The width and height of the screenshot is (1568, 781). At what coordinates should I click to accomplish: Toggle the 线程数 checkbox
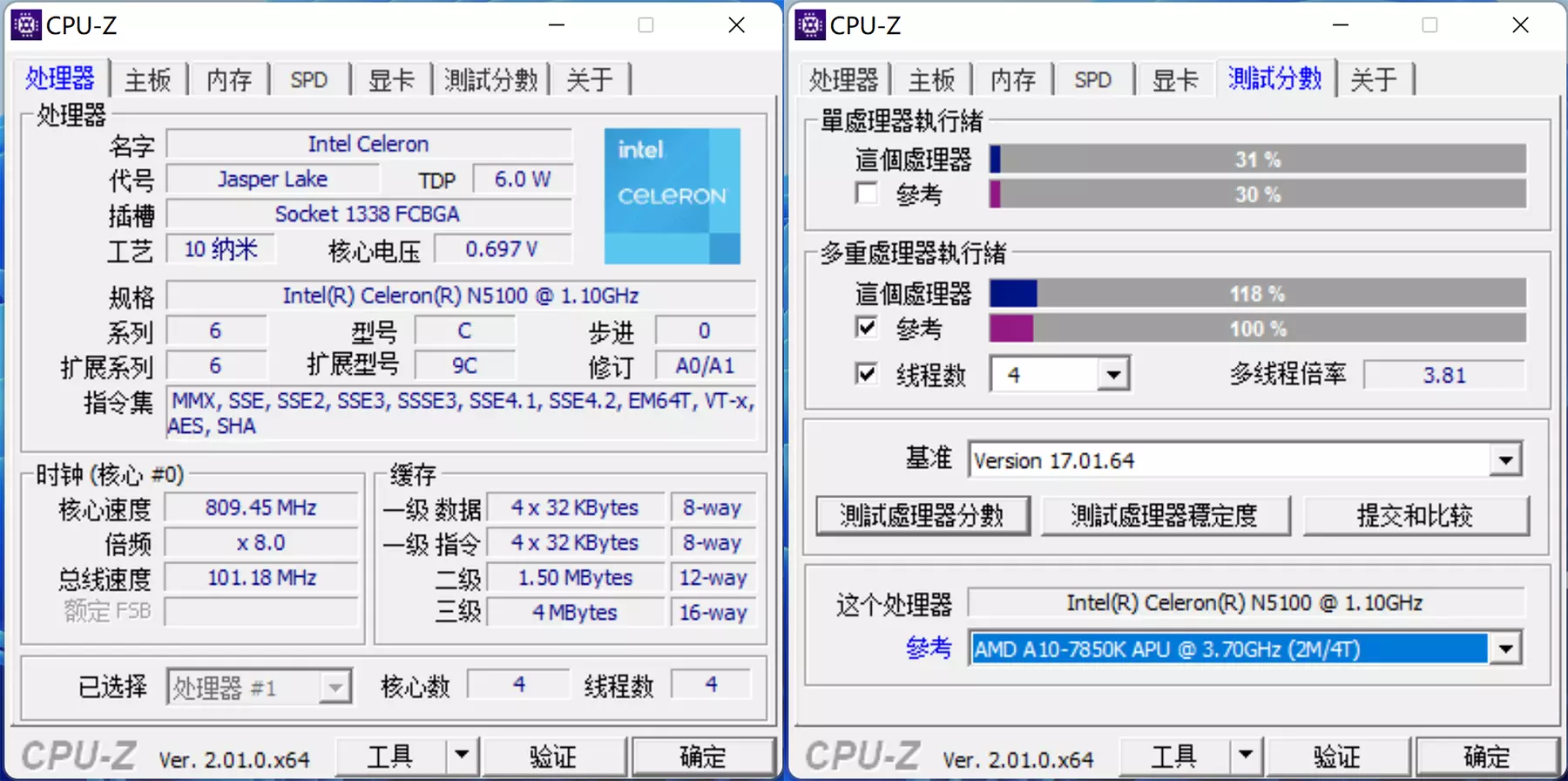[x=867, y=374]
